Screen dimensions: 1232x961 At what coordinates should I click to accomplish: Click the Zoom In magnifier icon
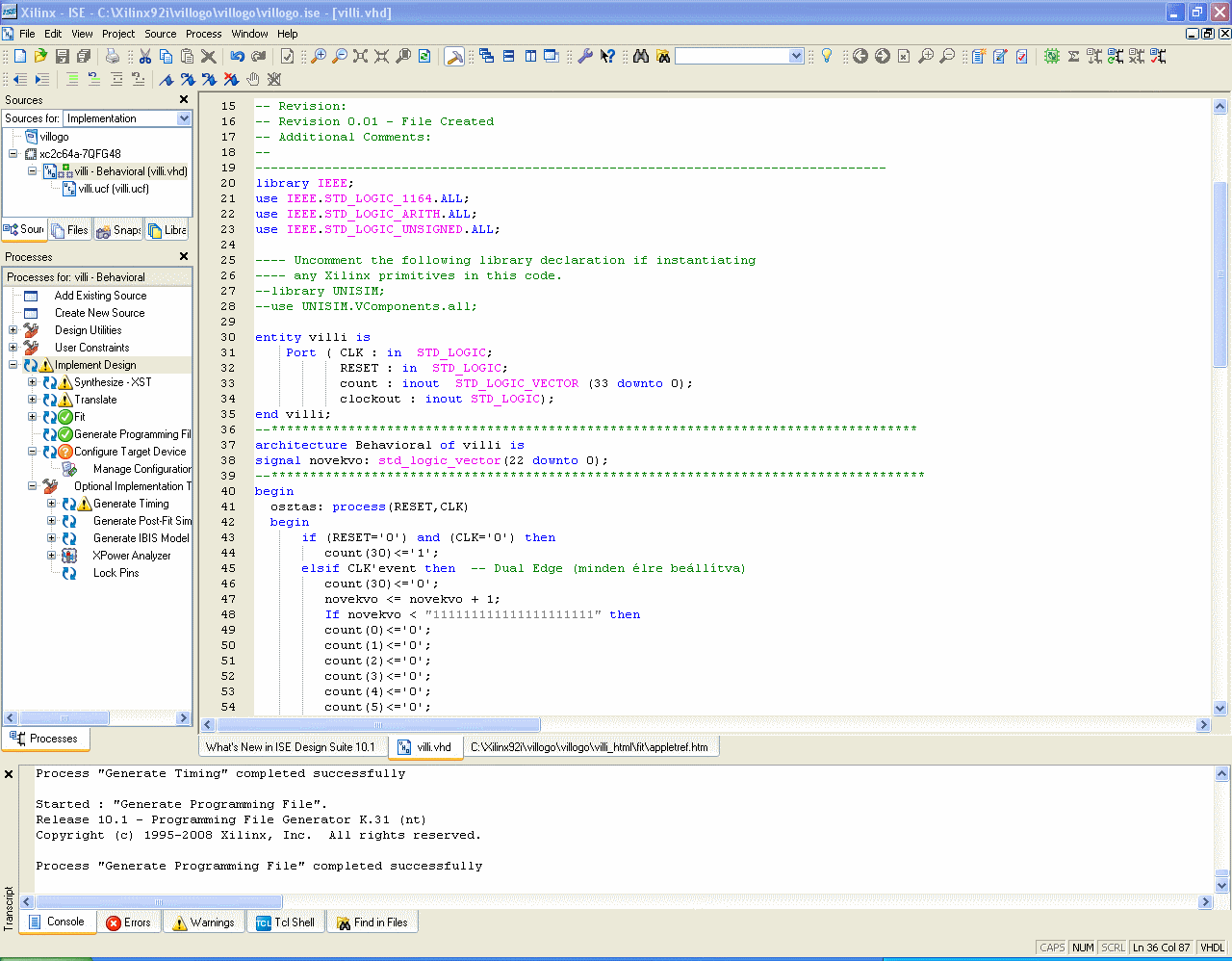pos(319,57)
